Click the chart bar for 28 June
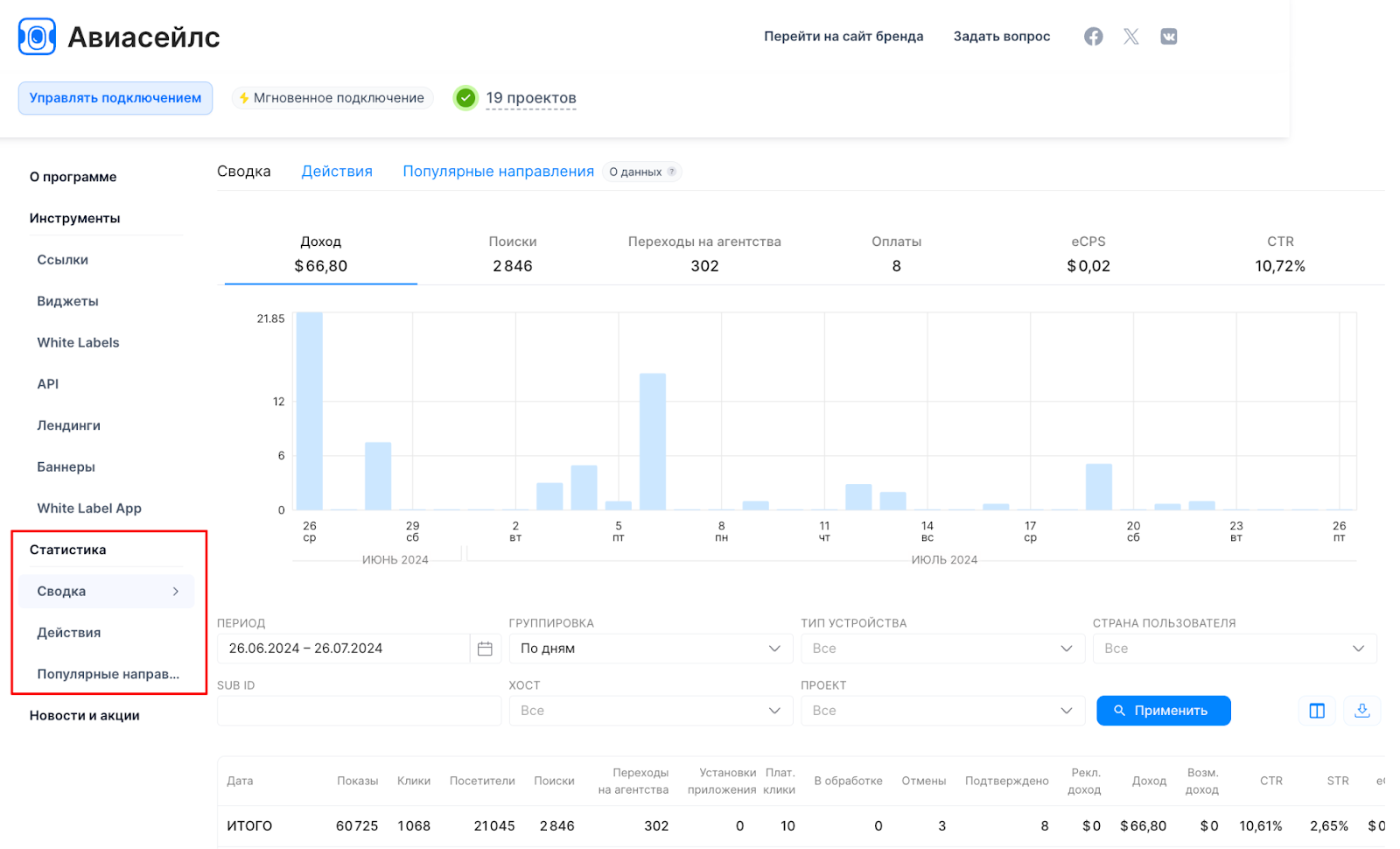This screenshot has height=849, width=1400. tap(378, 476)
